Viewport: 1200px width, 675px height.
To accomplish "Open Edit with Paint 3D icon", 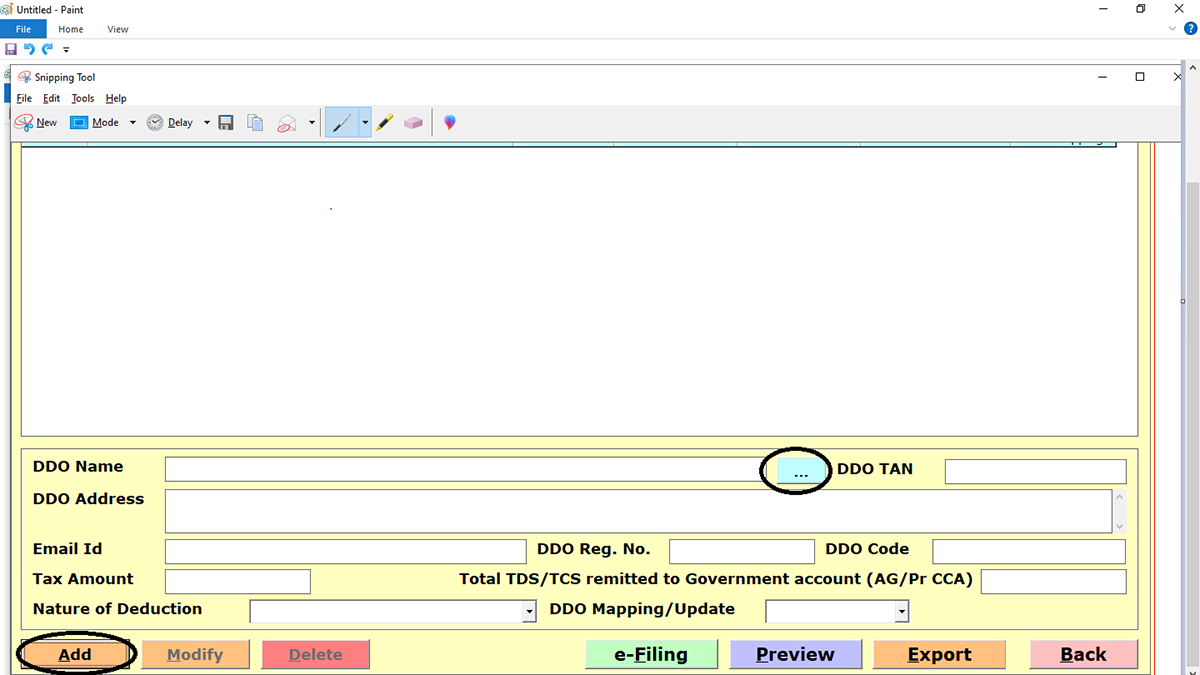I will click(450, 122).
